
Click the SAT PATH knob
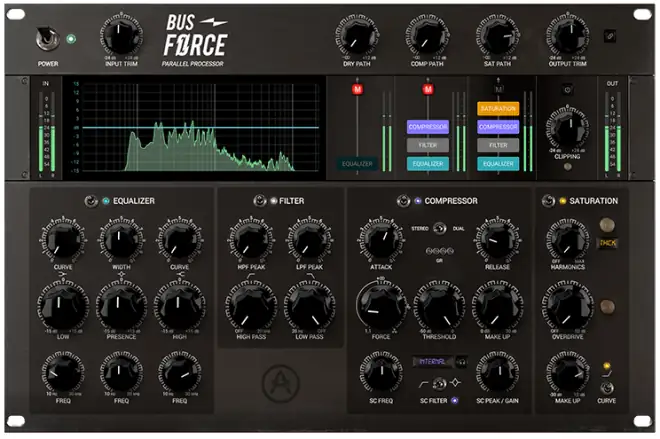coord(498,35)
